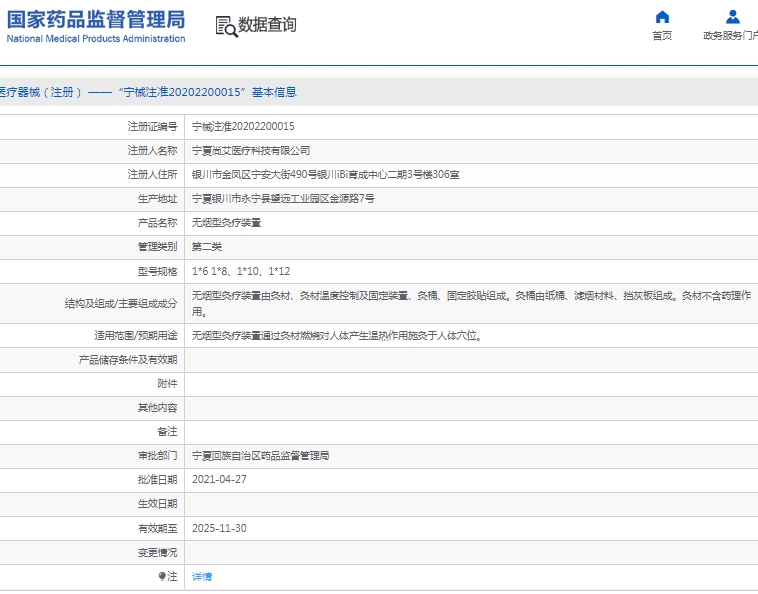Click the expiry date 2025-11-30

(219, 528)
